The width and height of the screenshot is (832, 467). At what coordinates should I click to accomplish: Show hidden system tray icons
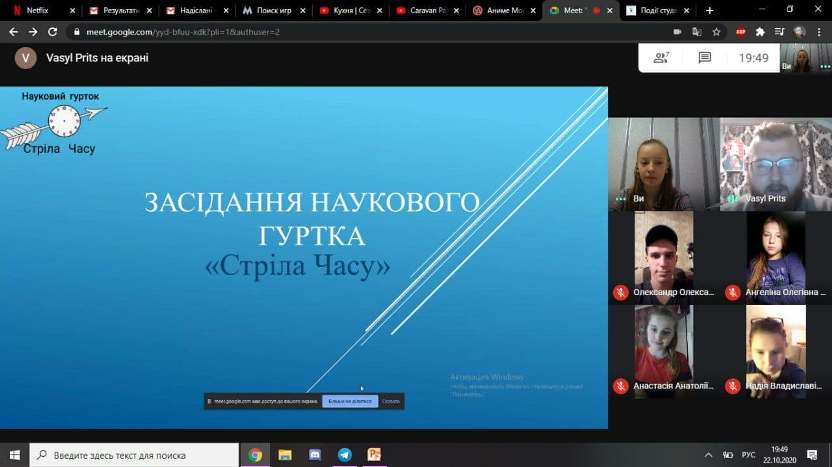[707, 454]
